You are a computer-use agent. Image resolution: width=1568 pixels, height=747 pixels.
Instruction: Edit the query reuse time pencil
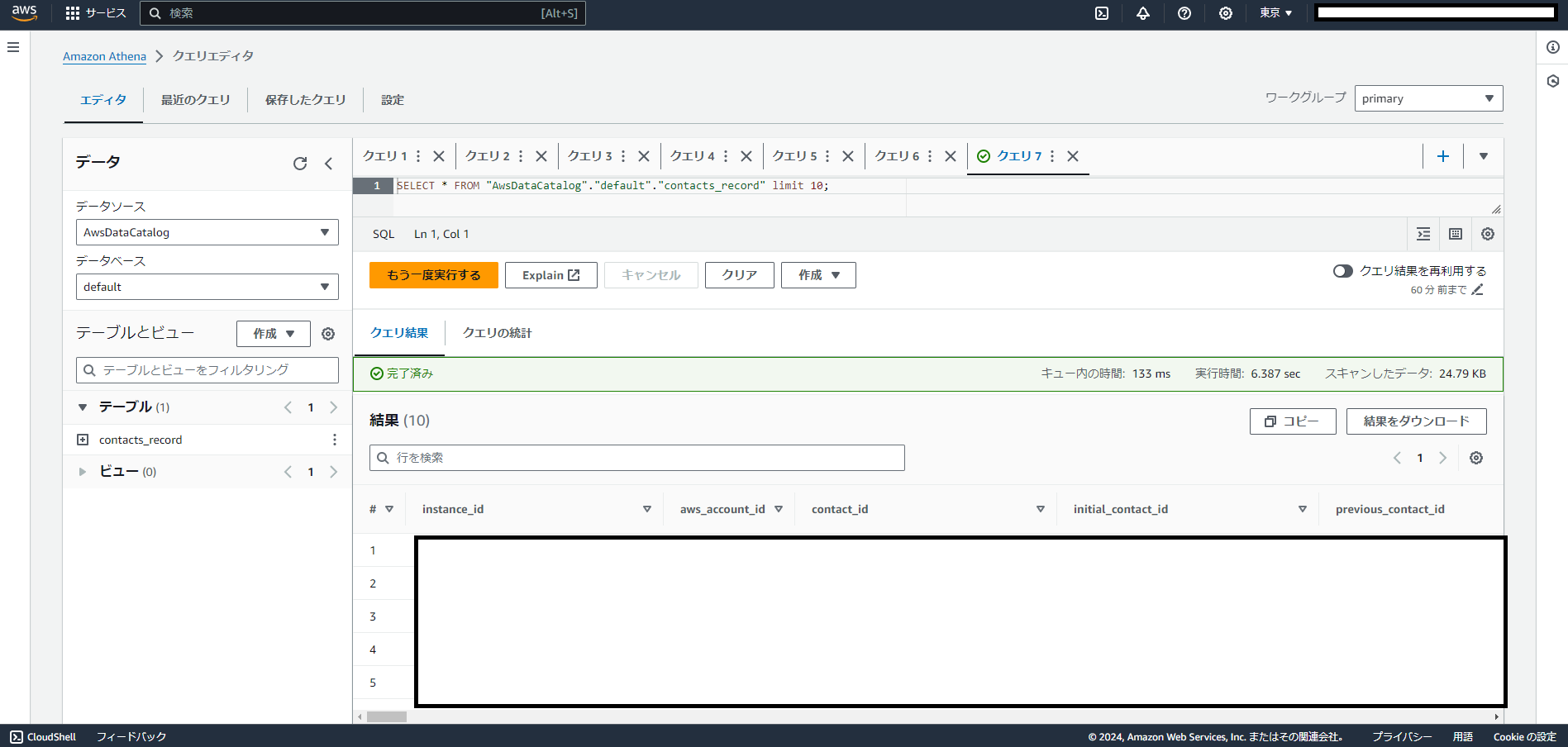(1478, 290)
